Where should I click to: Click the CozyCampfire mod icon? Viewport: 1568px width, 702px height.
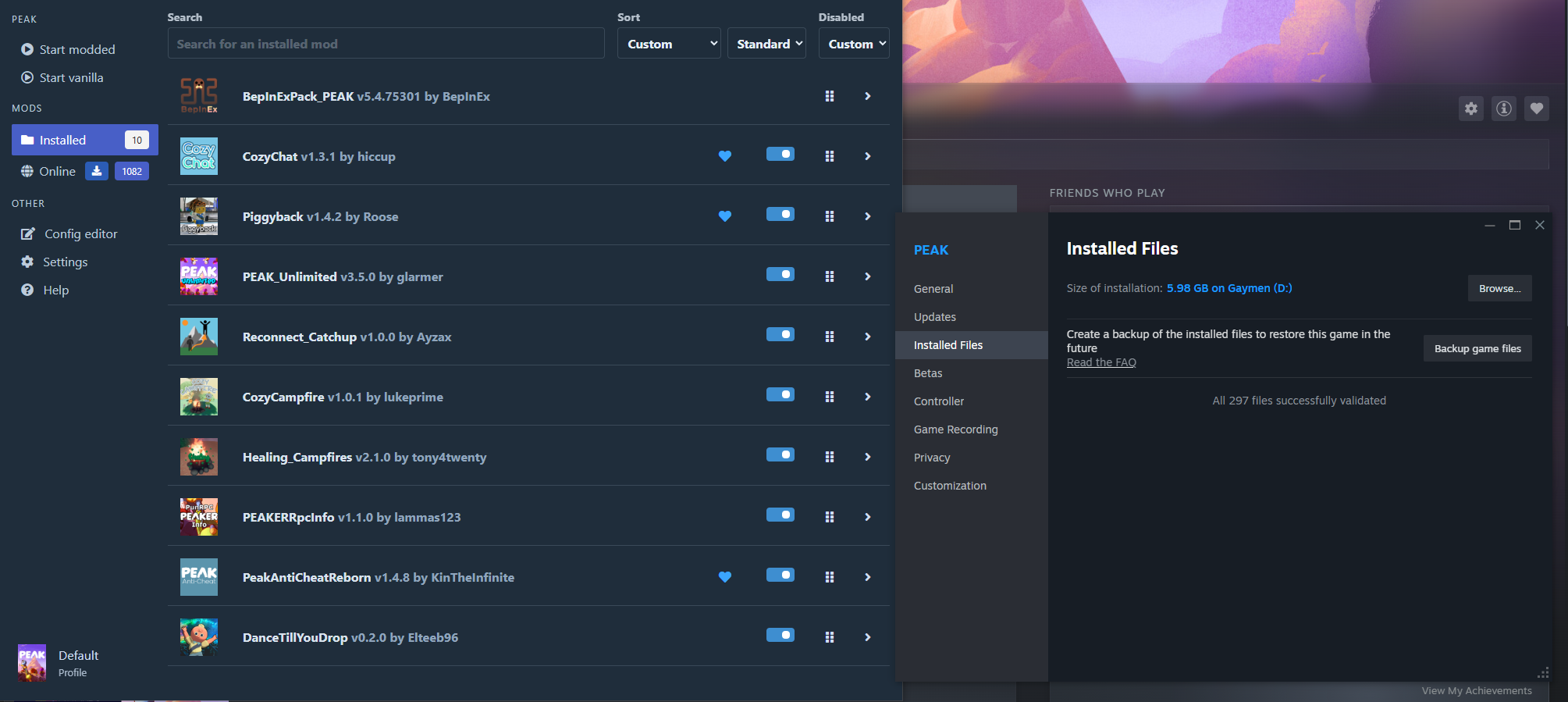tap(199, 397)
